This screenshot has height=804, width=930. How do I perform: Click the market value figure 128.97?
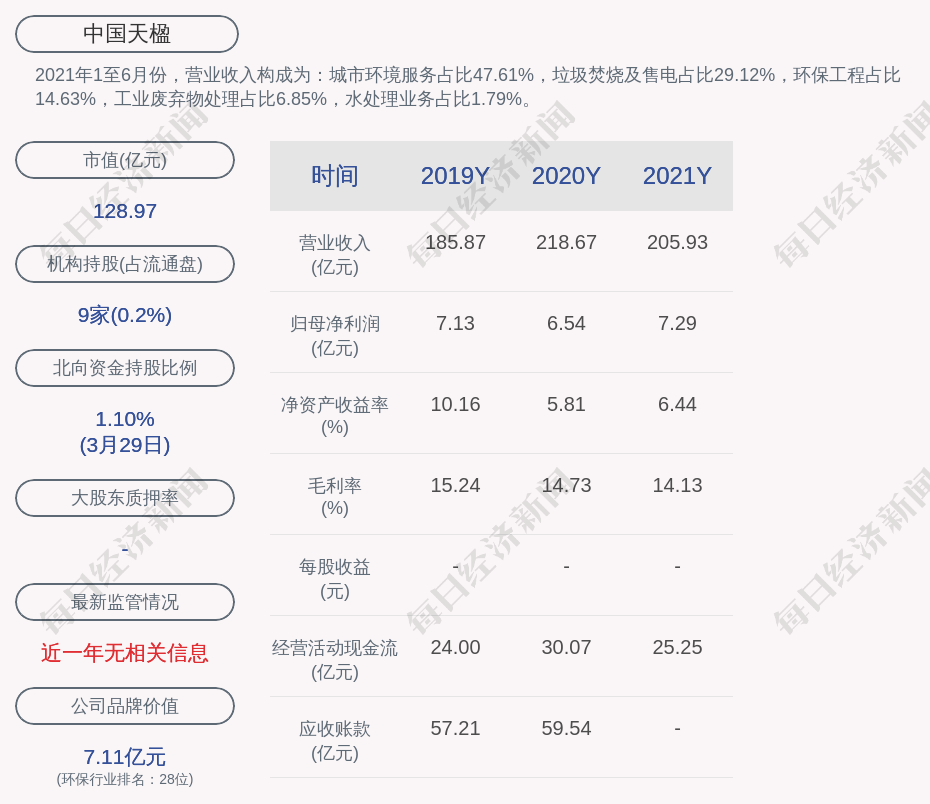pos(125,211)
